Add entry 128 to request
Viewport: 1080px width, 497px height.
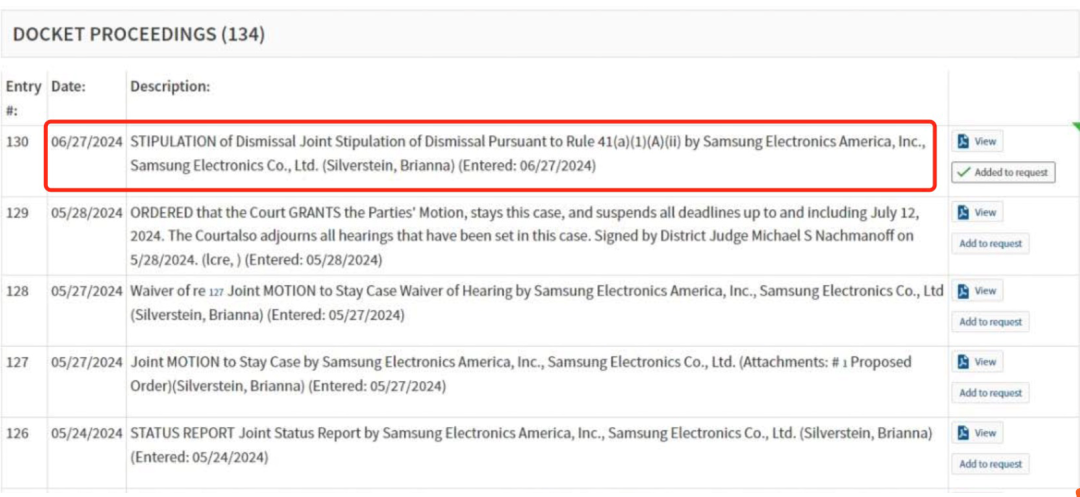pyautogui.click(x=990, y=321)
